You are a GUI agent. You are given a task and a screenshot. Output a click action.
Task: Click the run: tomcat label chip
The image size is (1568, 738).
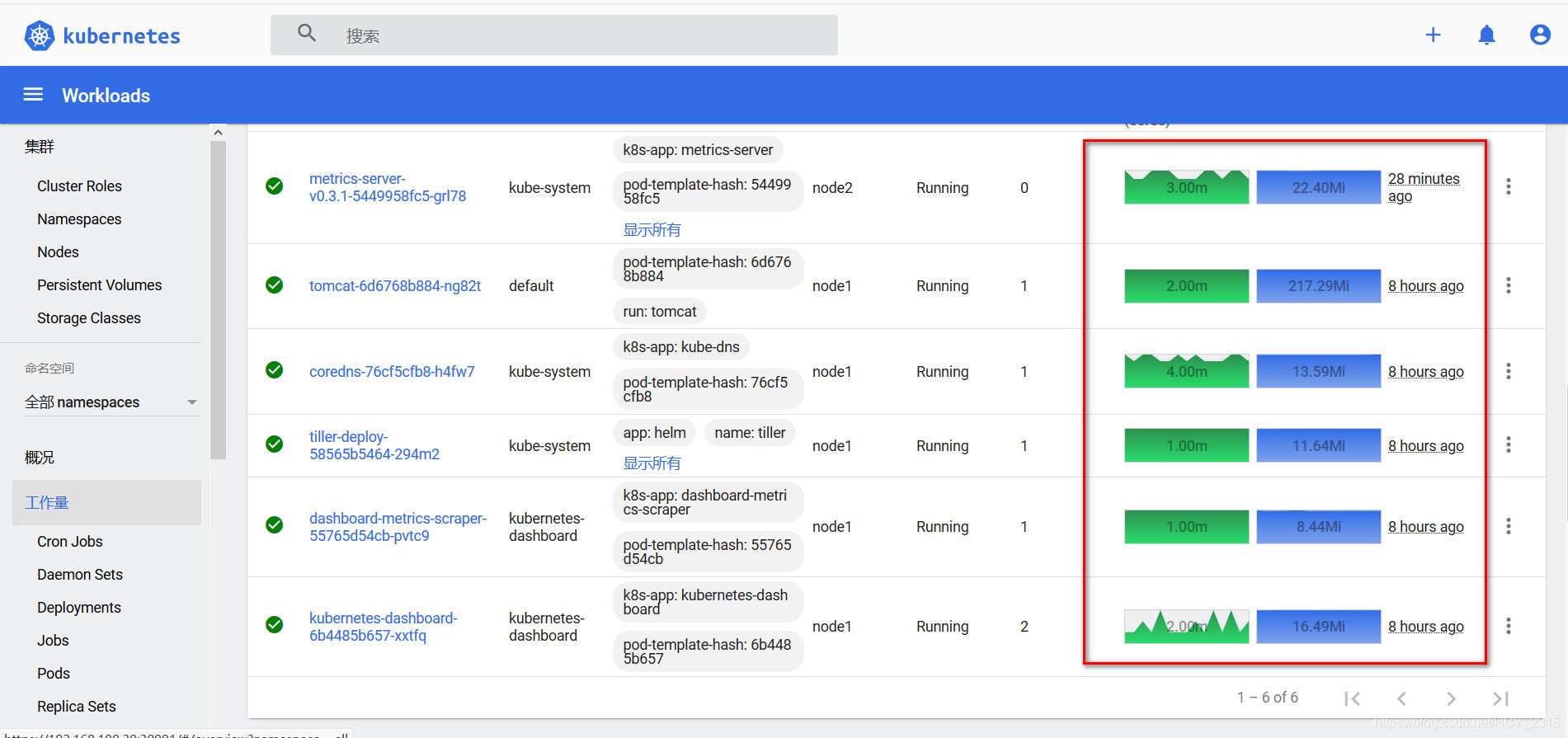660,312
